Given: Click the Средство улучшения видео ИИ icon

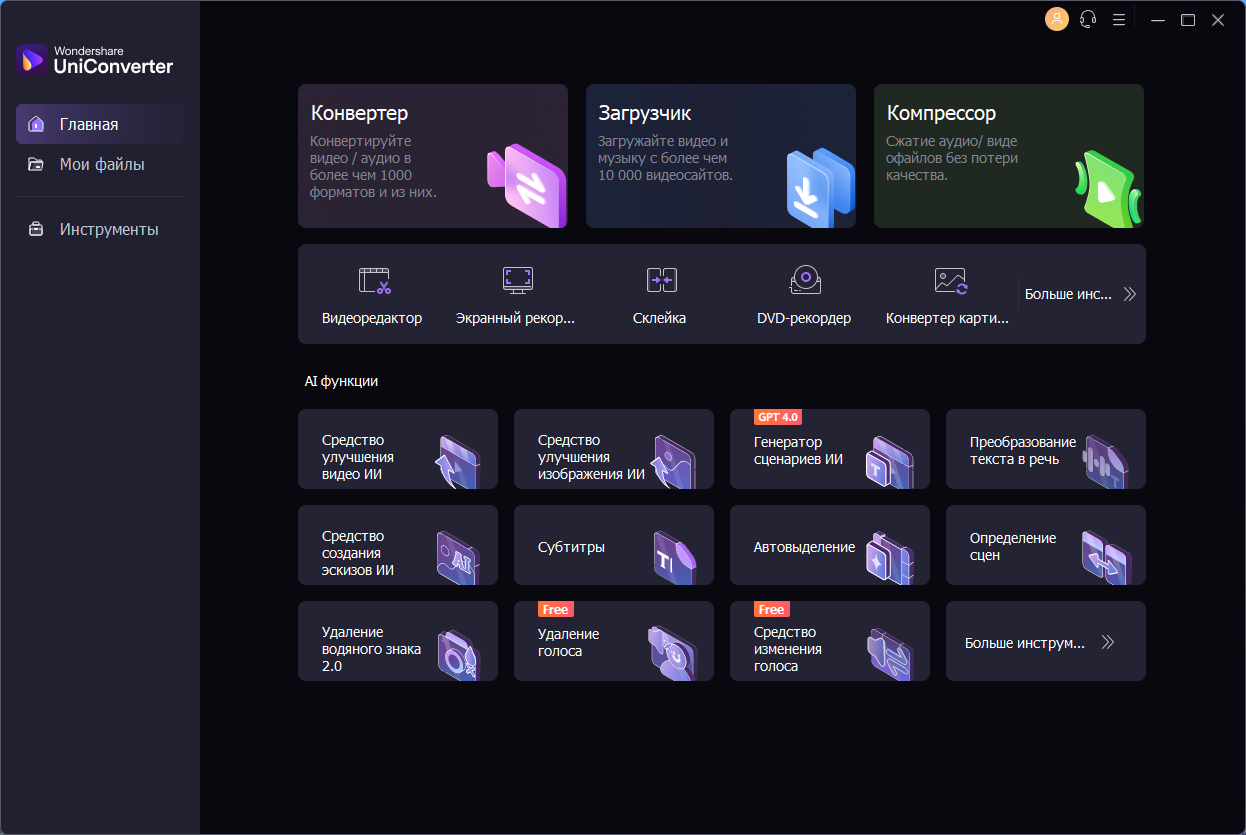Looking at the screenshot, I should tap(456, 462).
